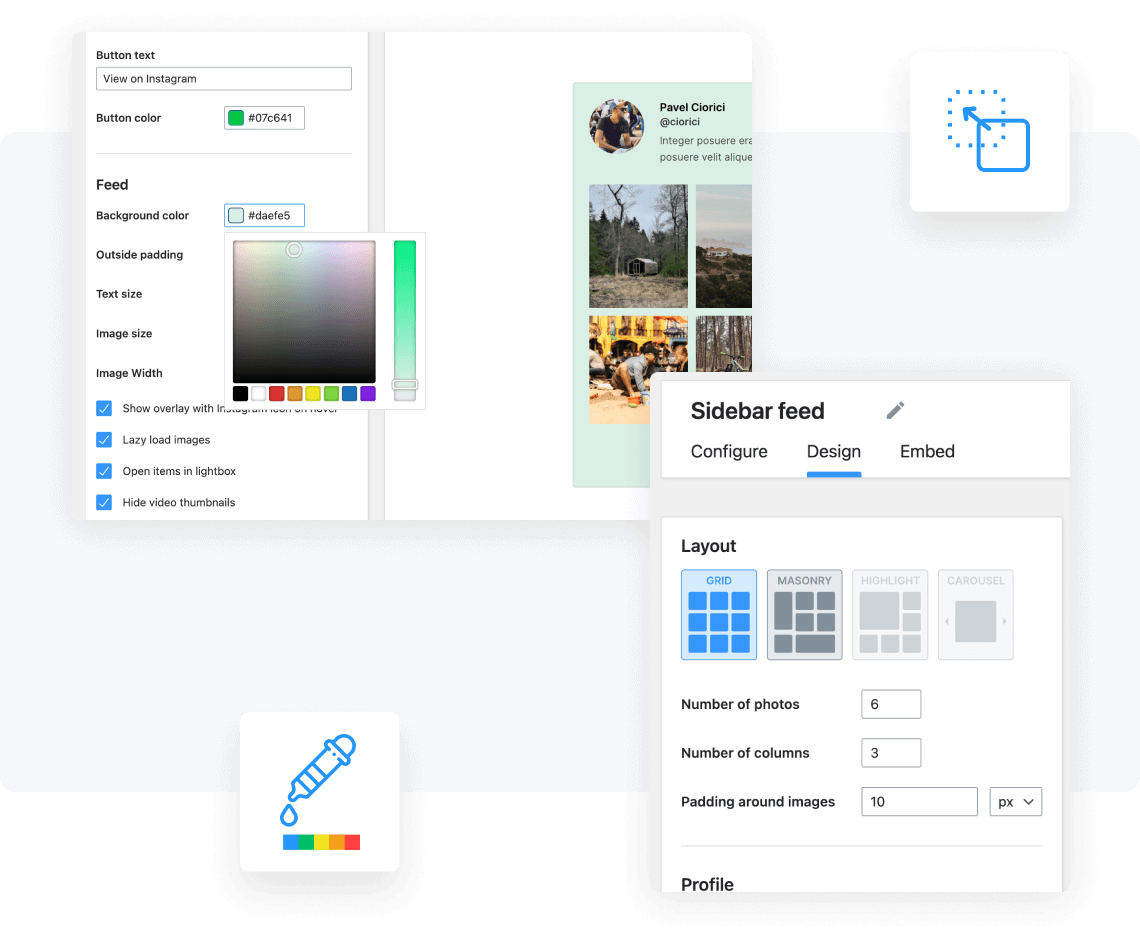The width and height of the screenshot is (1140, 940).
Task: Click the color gradient saturation area
Action: click(304, 311)
